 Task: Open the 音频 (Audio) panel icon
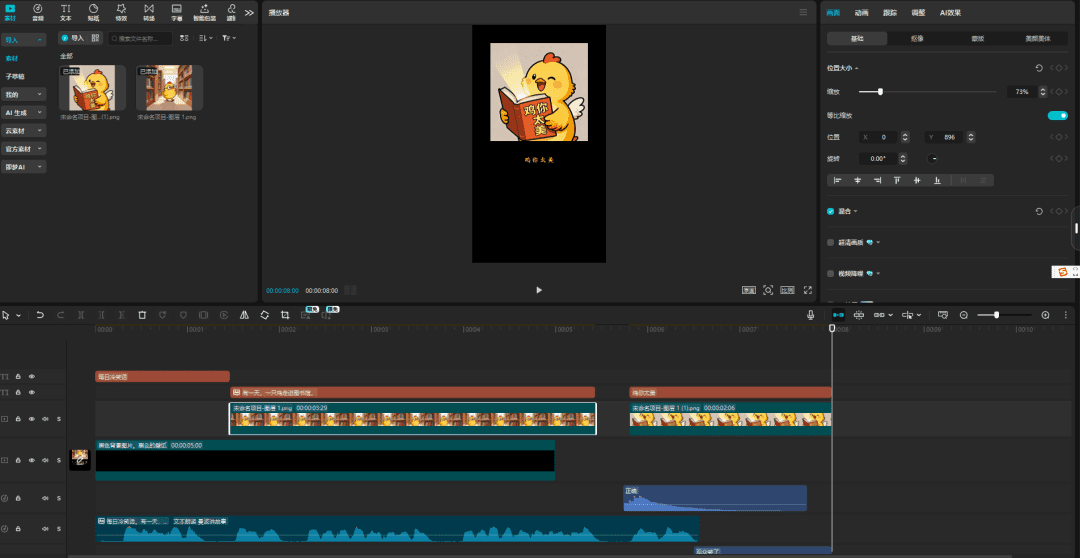point(37,12)
